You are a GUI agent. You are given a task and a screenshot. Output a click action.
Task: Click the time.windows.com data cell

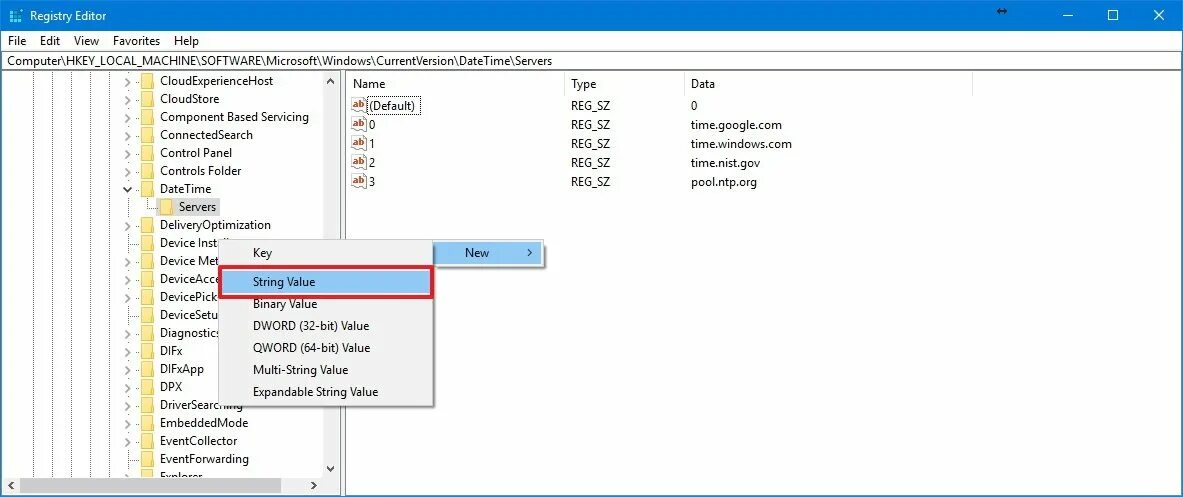pos(741,143)
